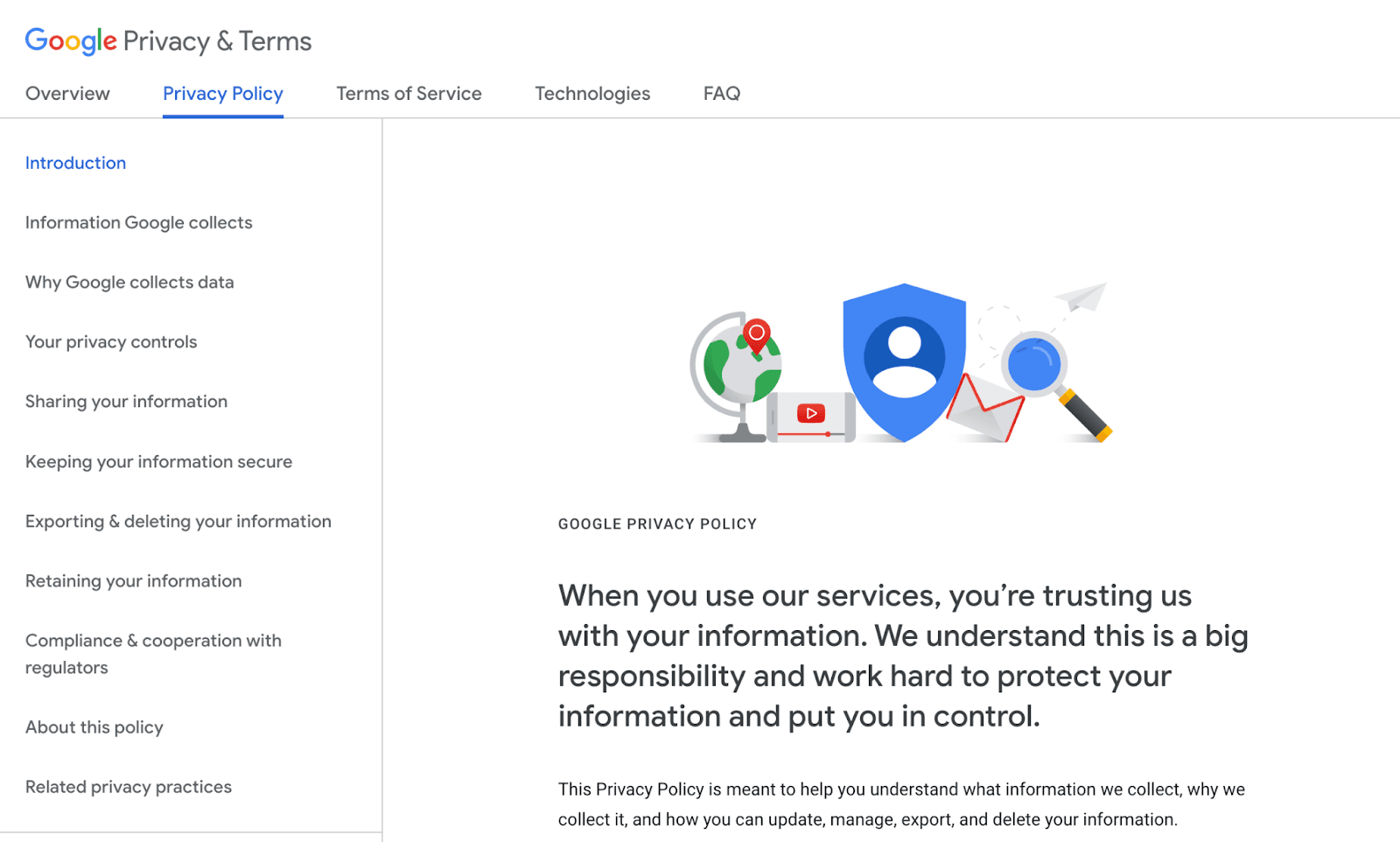Go to Why Google collects data
1400x842 pixels.
click(129, 282)
